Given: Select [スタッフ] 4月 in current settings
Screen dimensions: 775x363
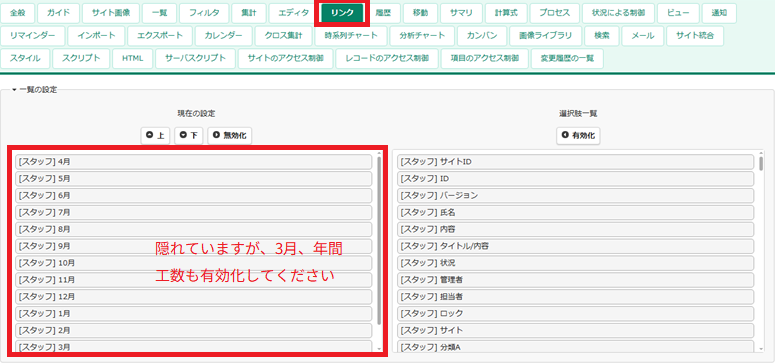Looking at the screenshot, I should [193, 162].
